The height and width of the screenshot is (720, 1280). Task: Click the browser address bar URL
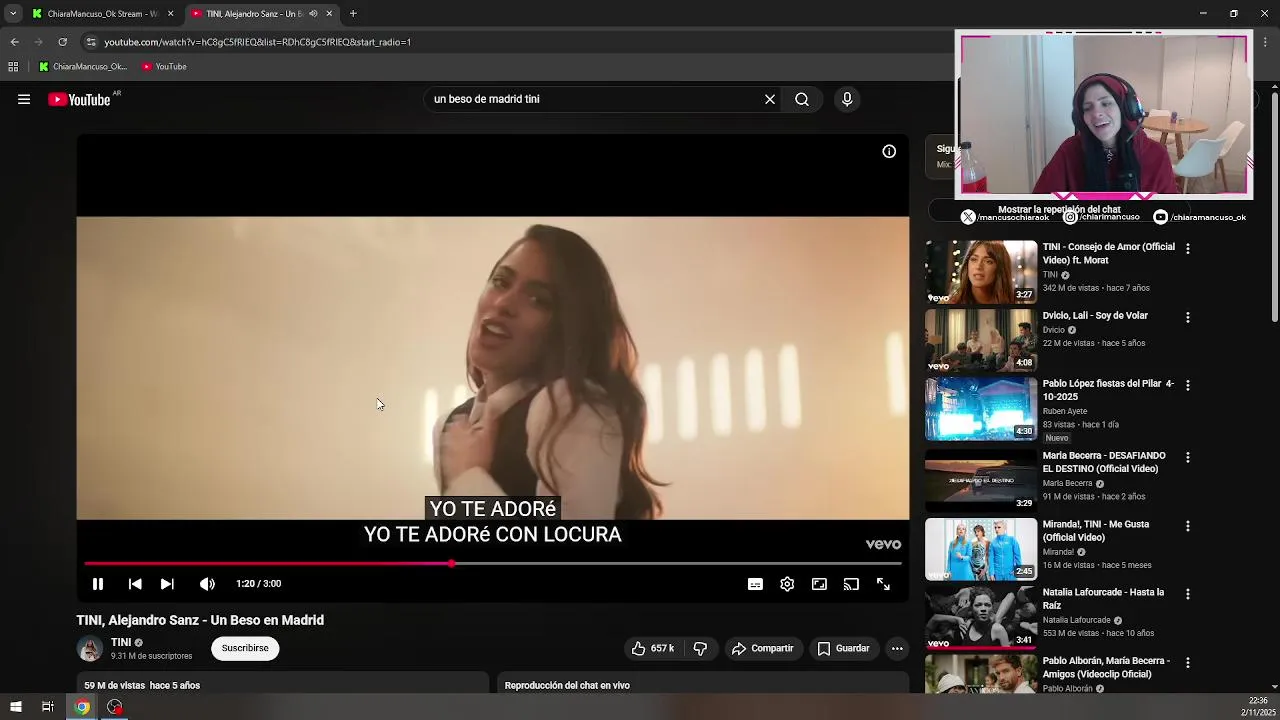(x=258, y=42)
